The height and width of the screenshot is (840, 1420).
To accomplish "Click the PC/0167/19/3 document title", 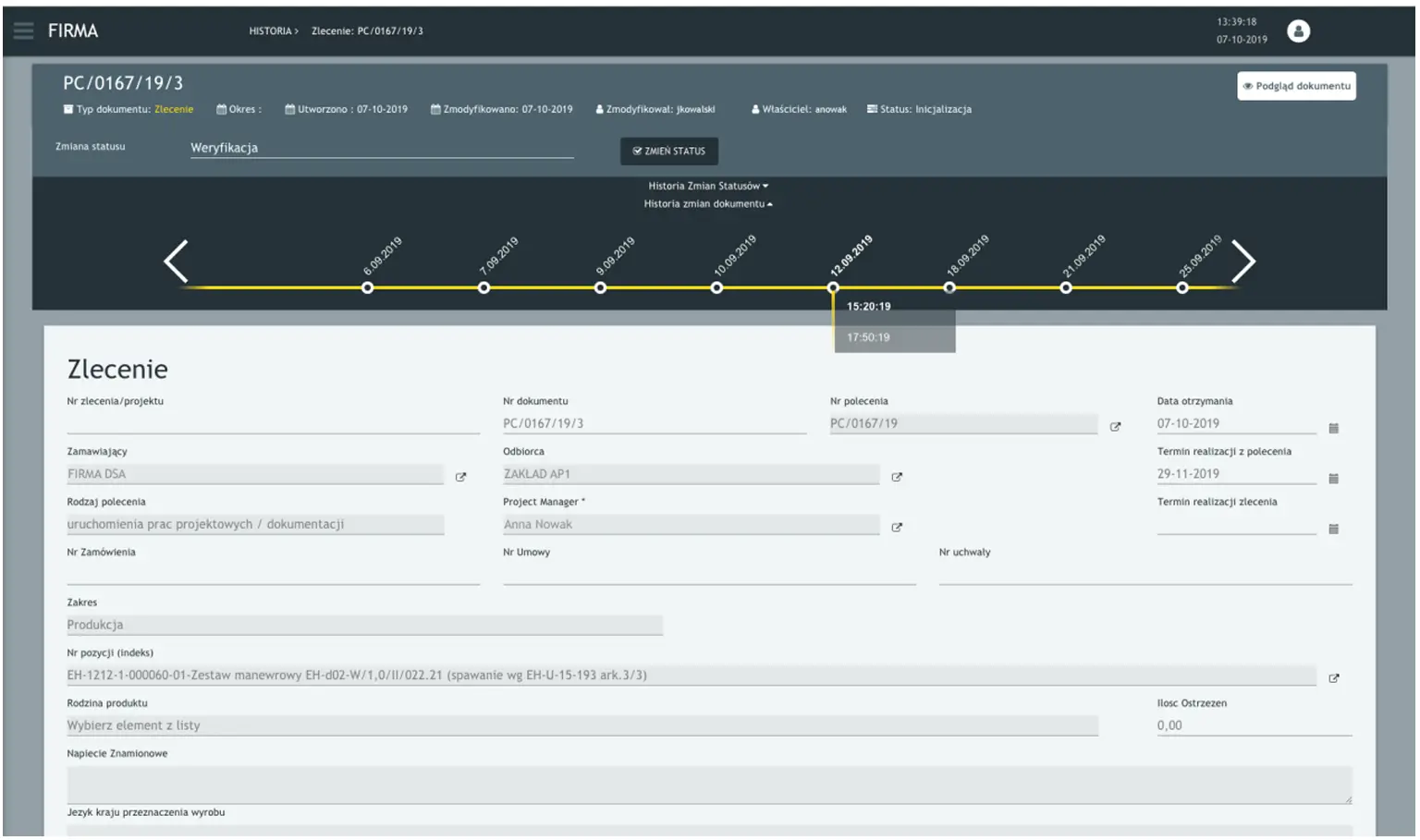I will pos(123,83).
